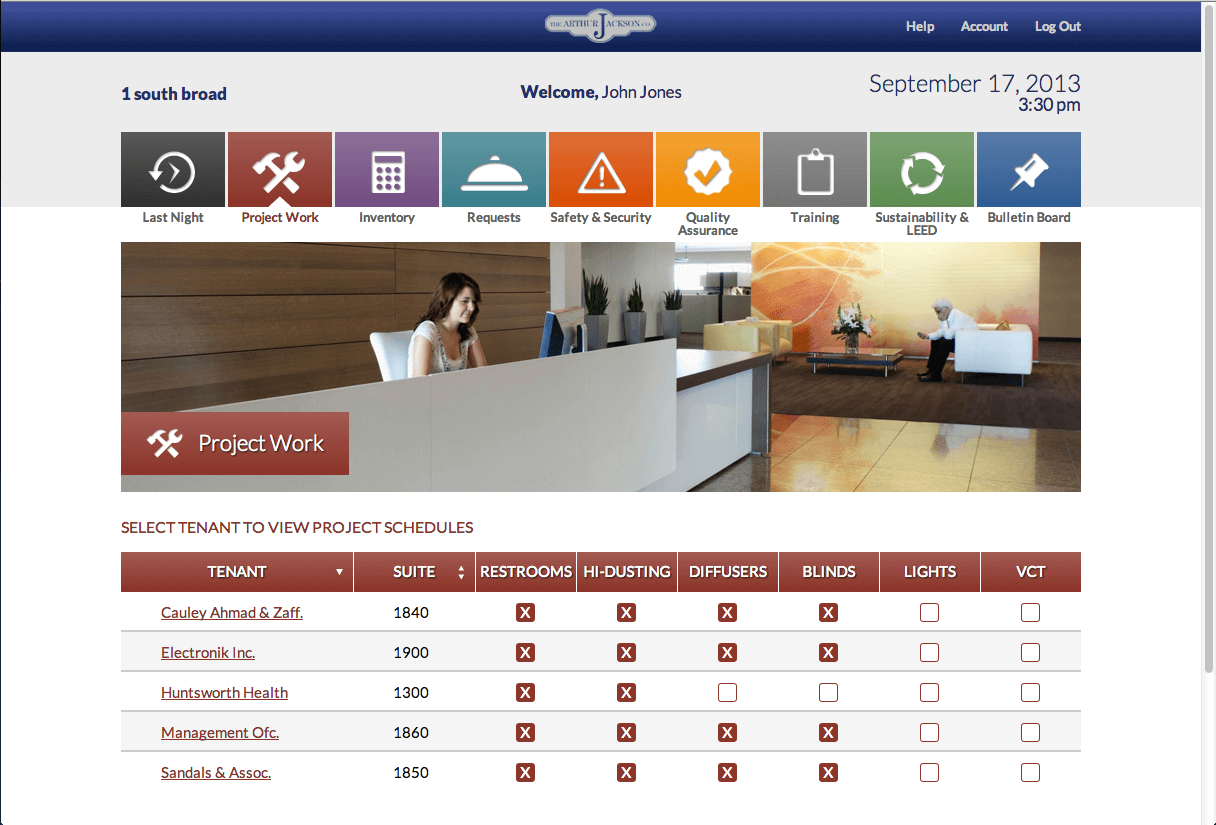Image resolution: width=1216 pixels, height=825 pixels.
Task: Toggle the Suite column sort arrows
Action: point(461,573)
